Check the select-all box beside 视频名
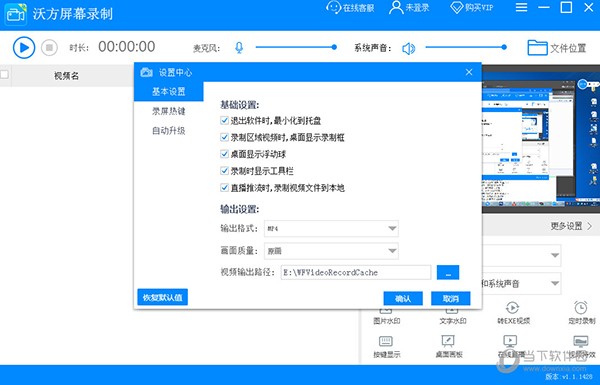This screenshot has width=600, height=385. pos(4,74)
